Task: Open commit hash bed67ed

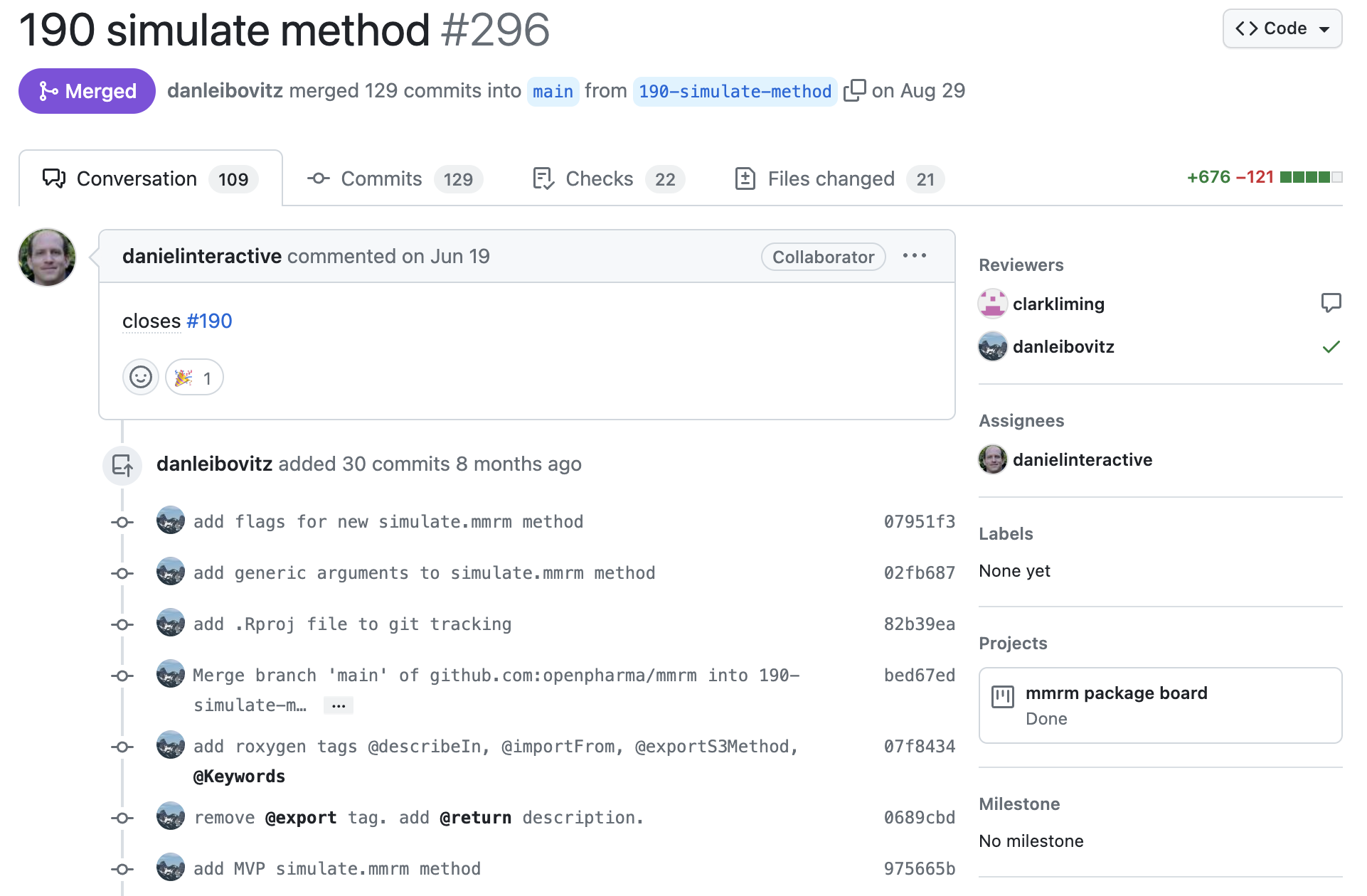Action: point(919,676)
